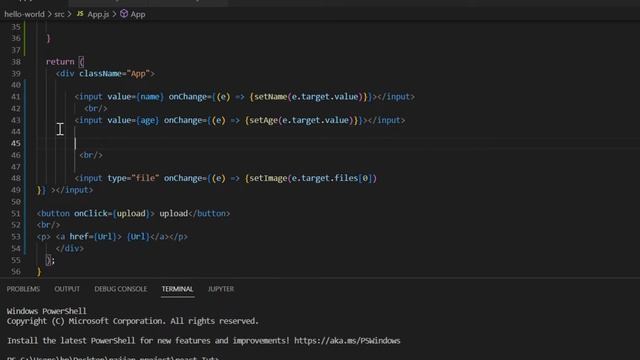Click the hello-world breadcrumb

pyautogui.click(x=24, y=14)
